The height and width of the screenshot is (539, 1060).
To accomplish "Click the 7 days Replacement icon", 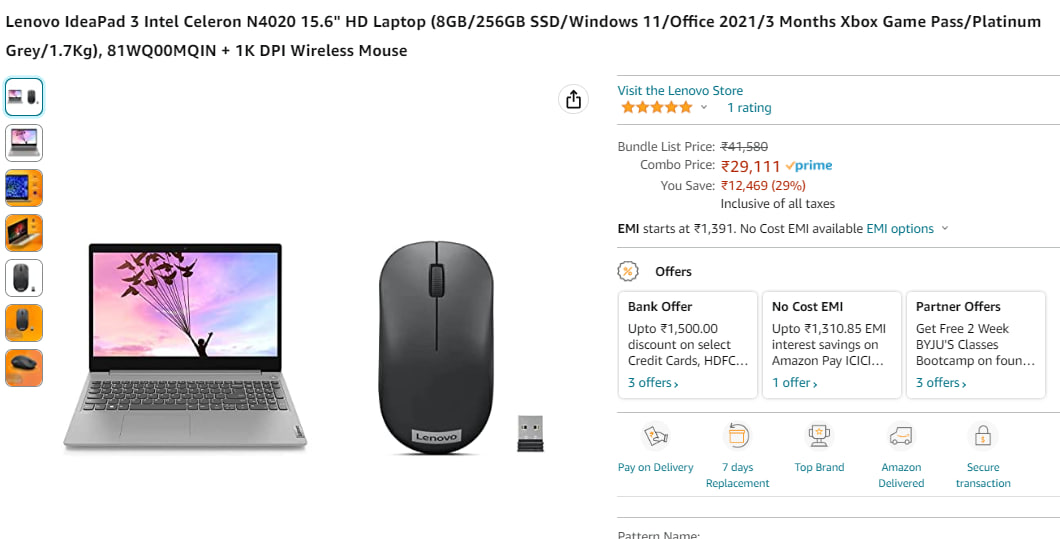I will [737, 436].
